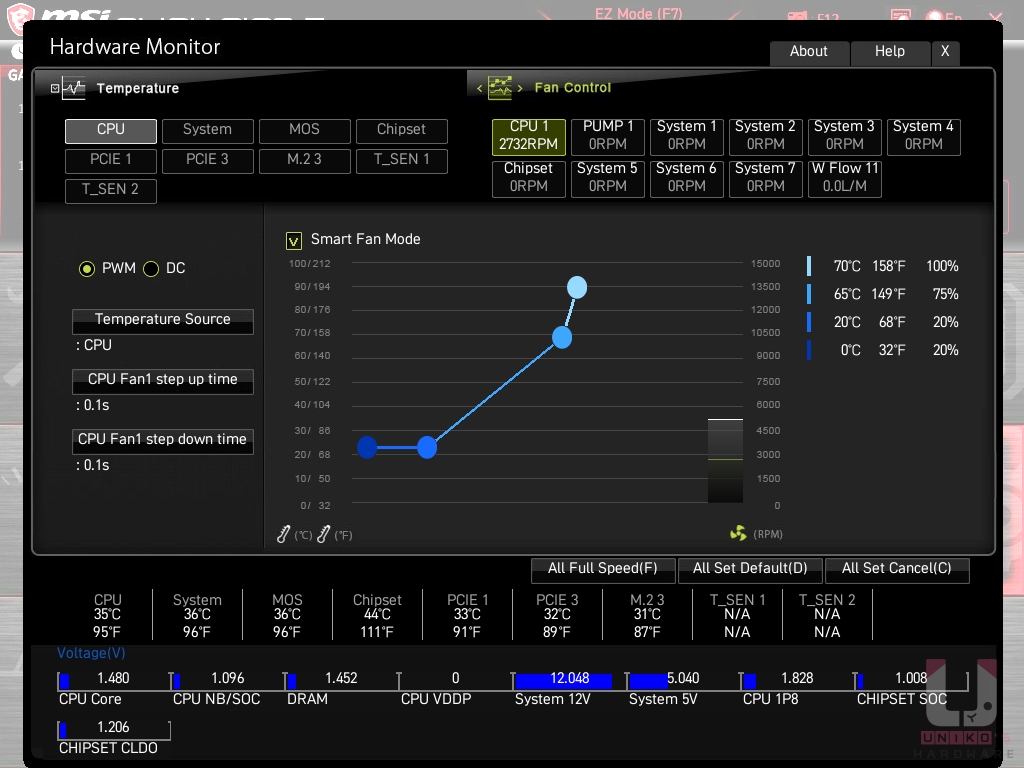The image size is (1024, 768).
Task: Click the 70°C 100% legend color swatch
Action: coord(809,266)
